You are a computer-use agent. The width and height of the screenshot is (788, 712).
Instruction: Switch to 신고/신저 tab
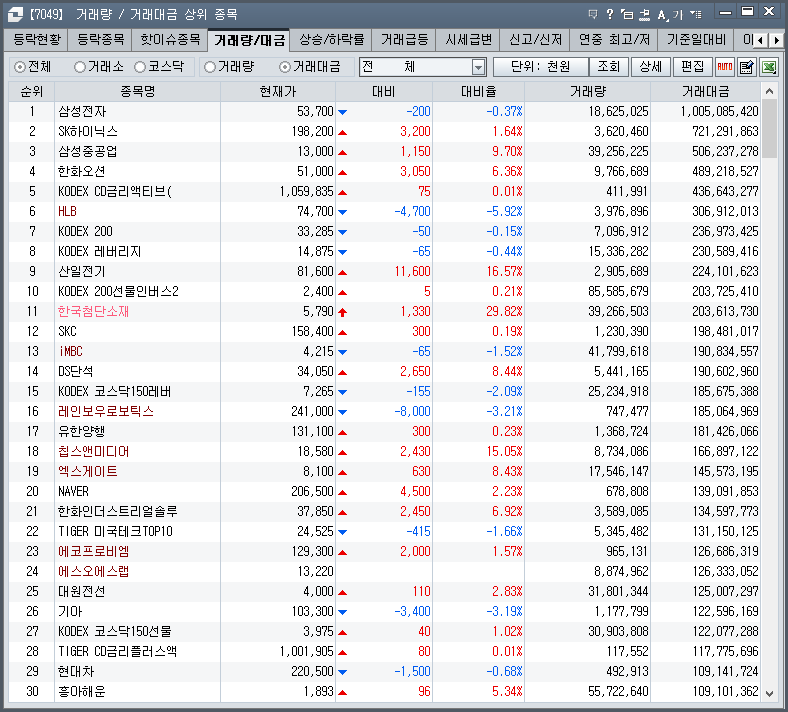tap(535, 40)
